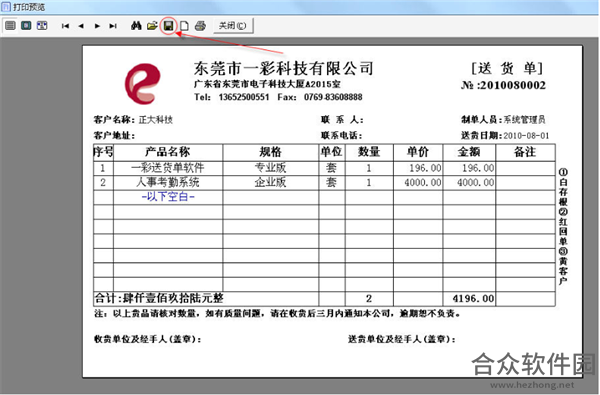Open a saved report via folder icon
600x395 pixels.
pos(152,26)
